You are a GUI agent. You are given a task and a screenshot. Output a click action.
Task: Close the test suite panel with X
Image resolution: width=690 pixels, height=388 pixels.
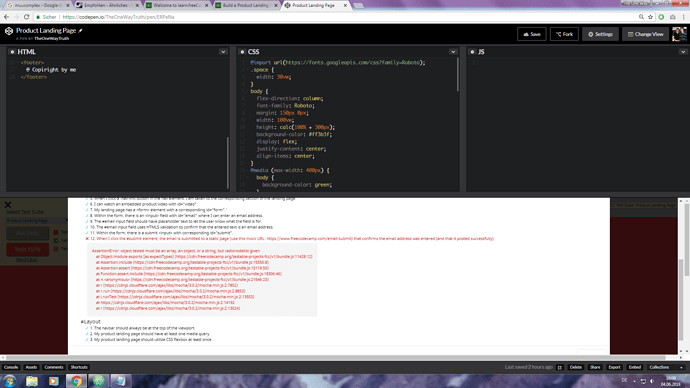point(8,205)
